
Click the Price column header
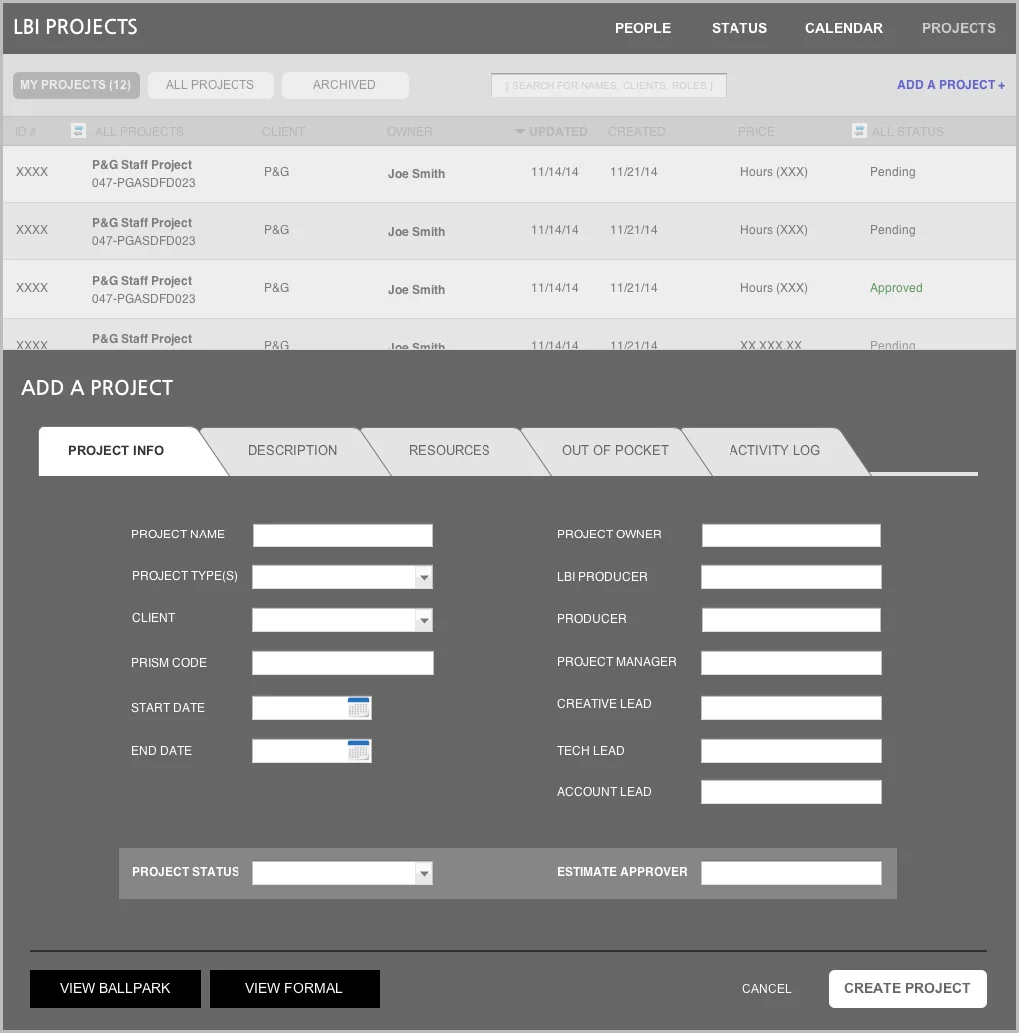[x=756, y=132]
